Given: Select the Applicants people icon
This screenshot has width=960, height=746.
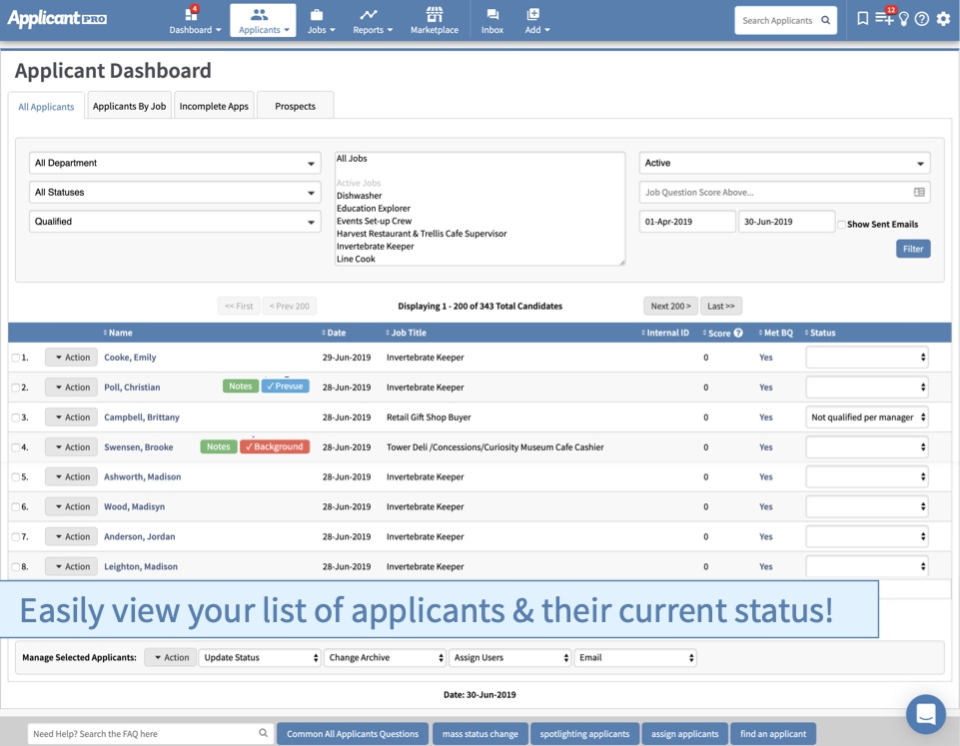Looking at the screenshot, I should pos(262,13).
